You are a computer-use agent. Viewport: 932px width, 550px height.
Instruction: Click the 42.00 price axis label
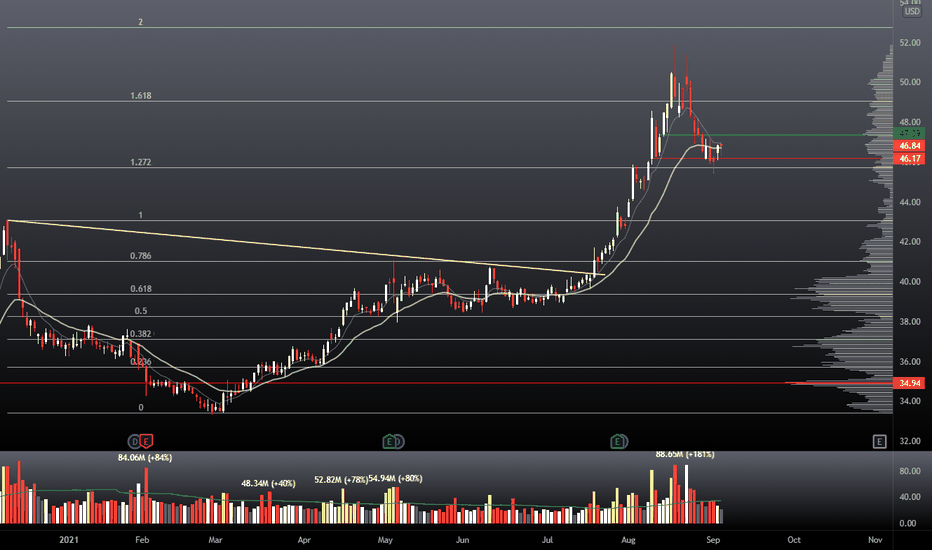point(910,242)
